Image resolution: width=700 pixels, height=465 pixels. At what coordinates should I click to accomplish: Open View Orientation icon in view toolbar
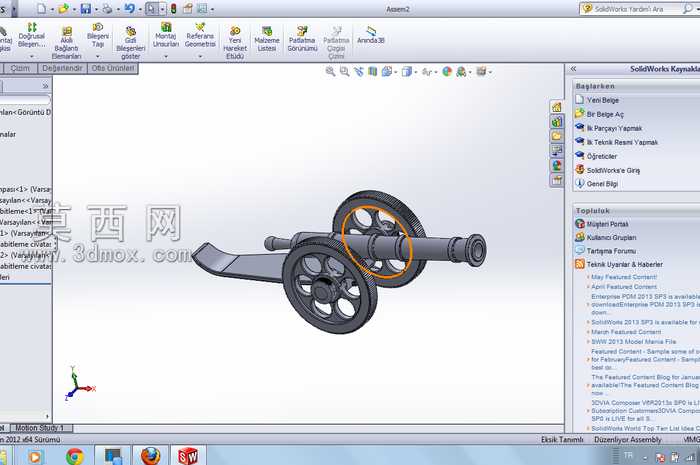coord(387,71)
